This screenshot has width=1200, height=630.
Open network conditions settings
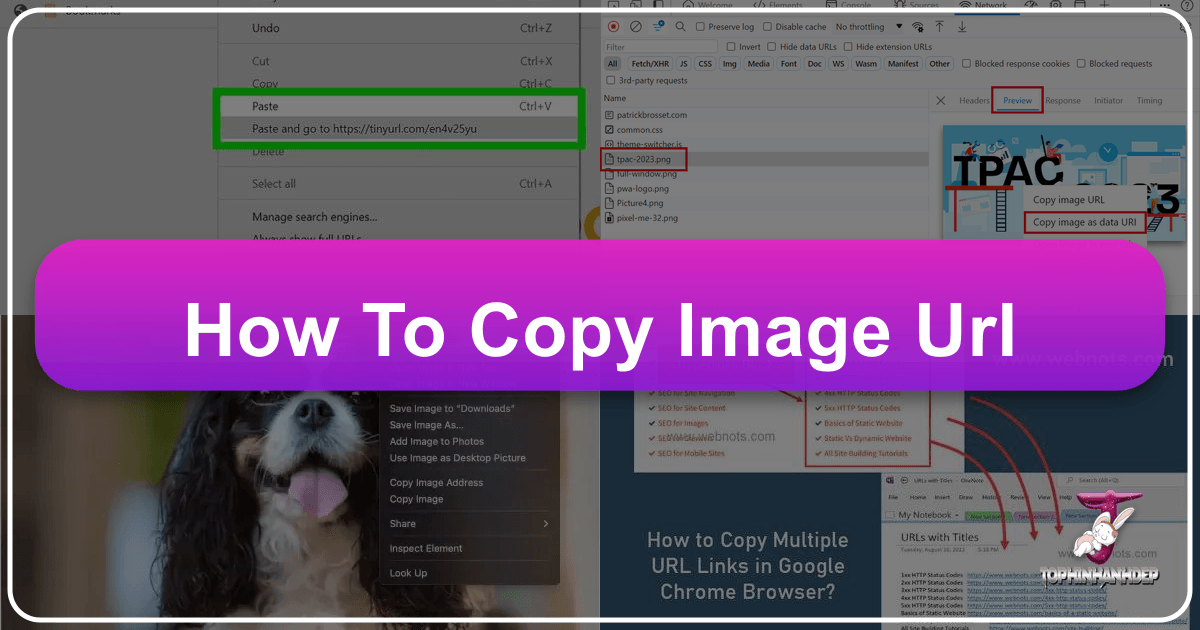917,27
